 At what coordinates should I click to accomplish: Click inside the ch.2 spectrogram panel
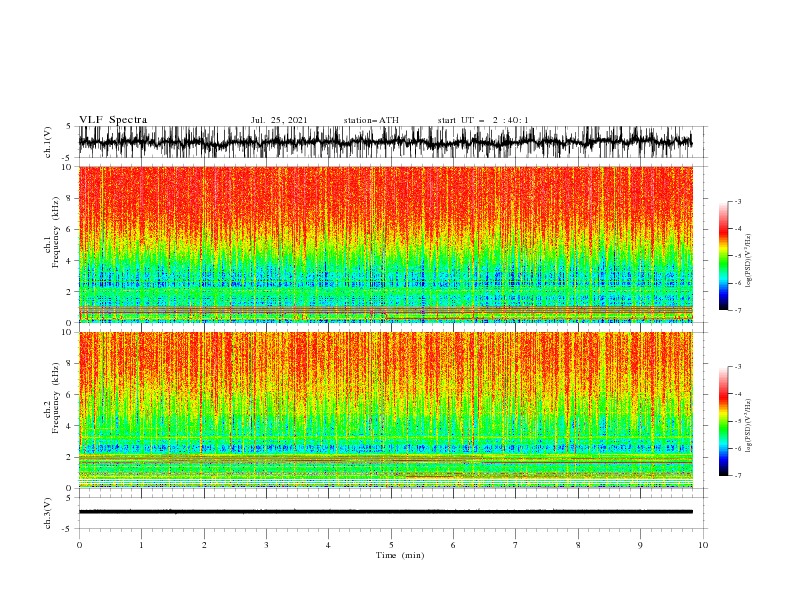385,410
